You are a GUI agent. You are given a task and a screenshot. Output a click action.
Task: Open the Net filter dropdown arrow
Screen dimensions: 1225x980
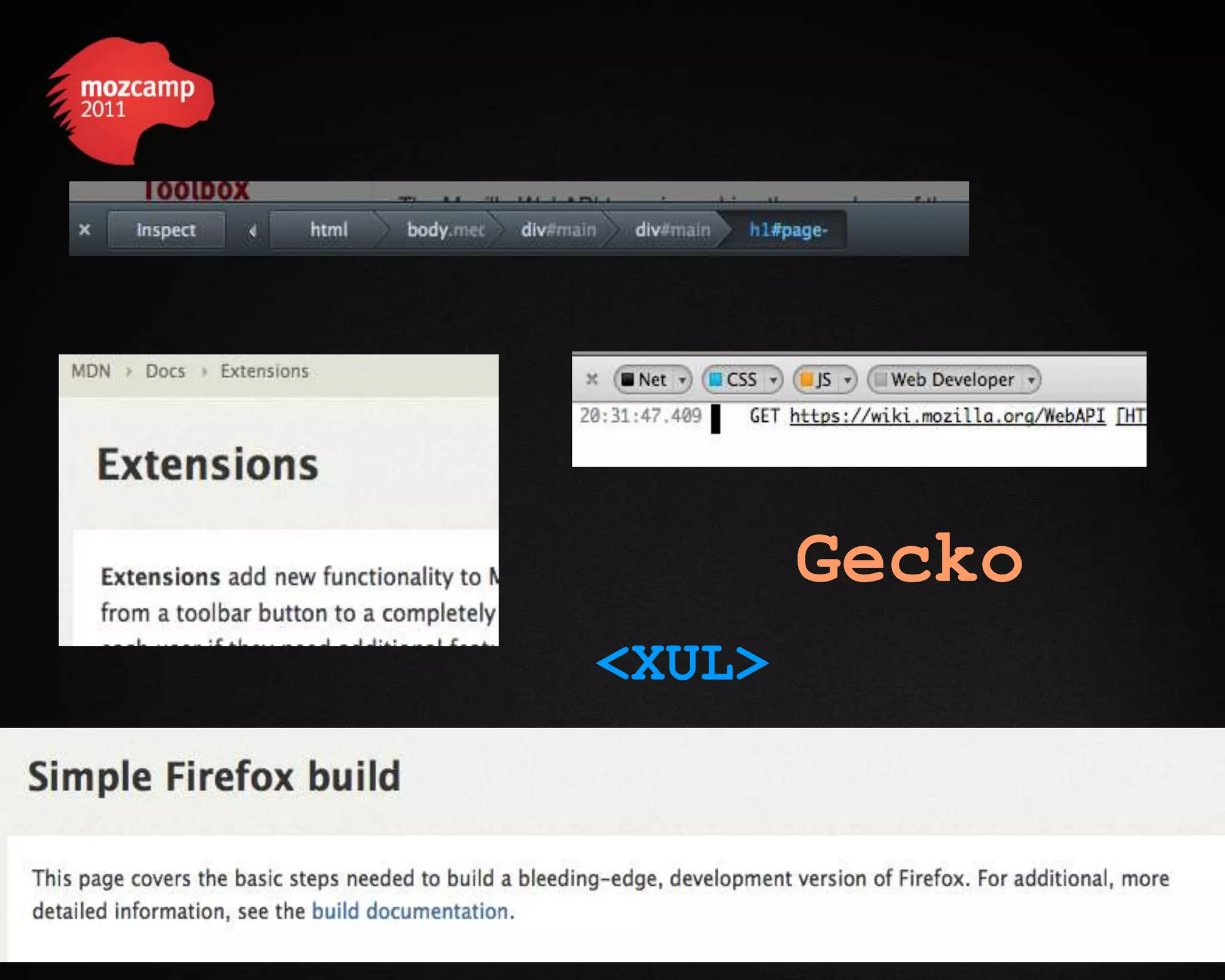[x=682, y=380]
